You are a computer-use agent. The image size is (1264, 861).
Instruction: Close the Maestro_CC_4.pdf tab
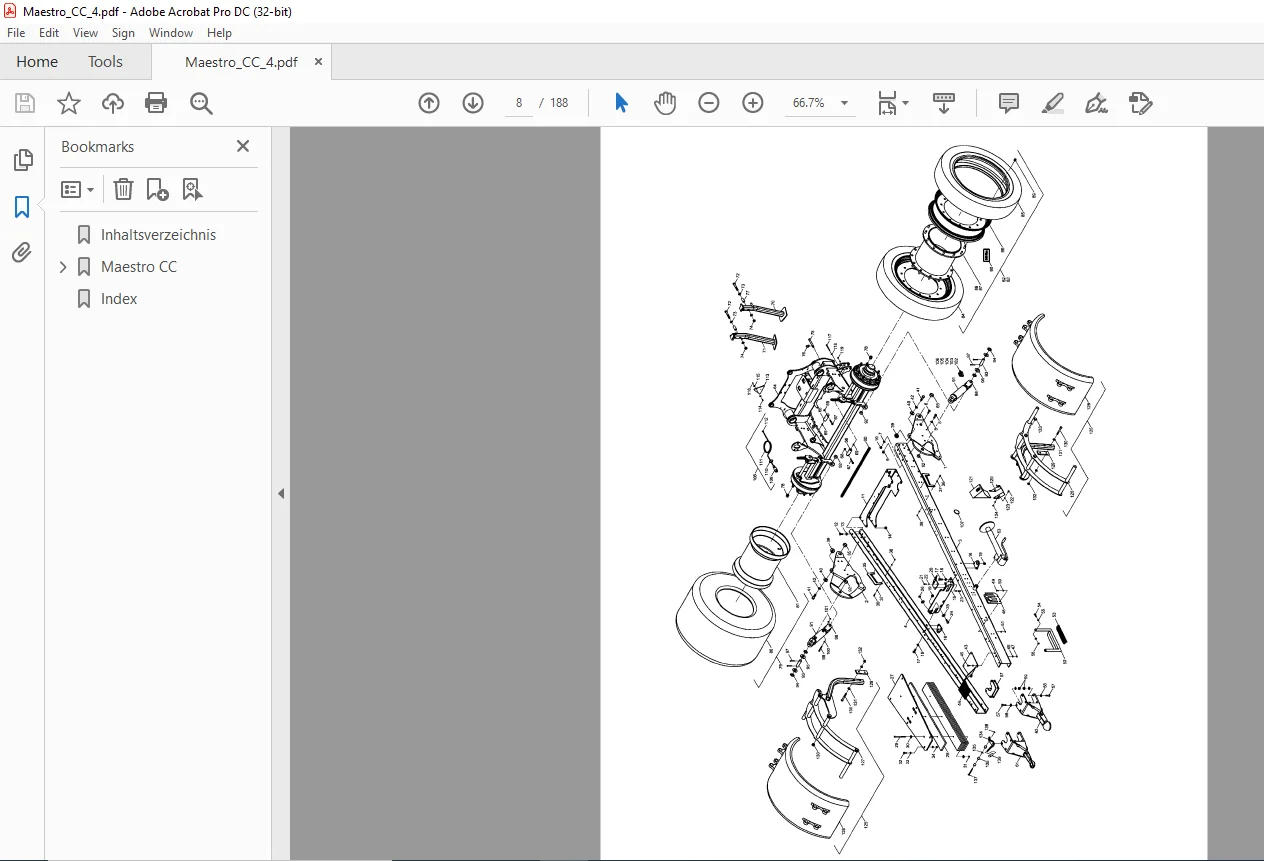[318, 62]
